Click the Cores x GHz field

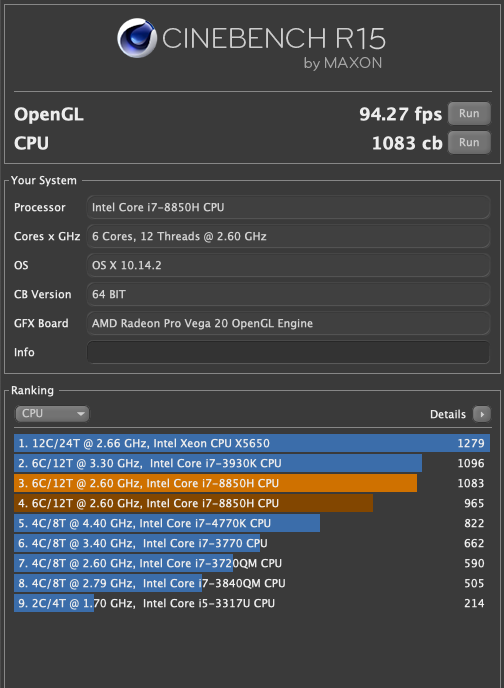click(288, 236)
